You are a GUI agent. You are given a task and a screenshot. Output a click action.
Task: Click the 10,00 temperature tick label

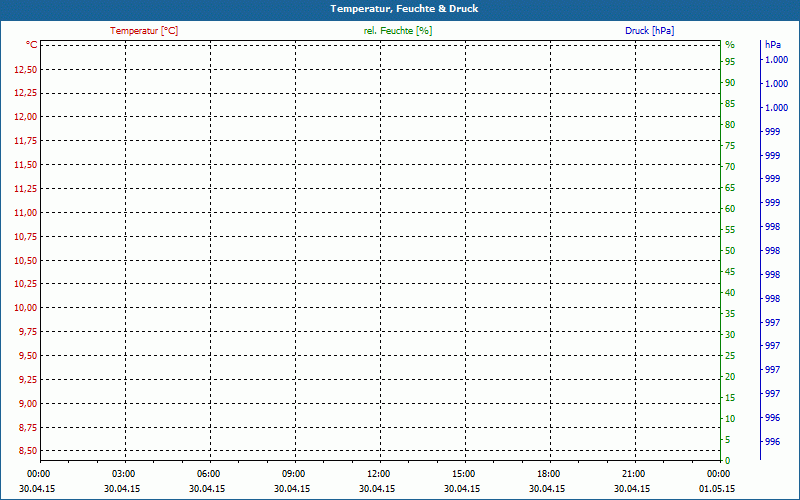point(26,308)
